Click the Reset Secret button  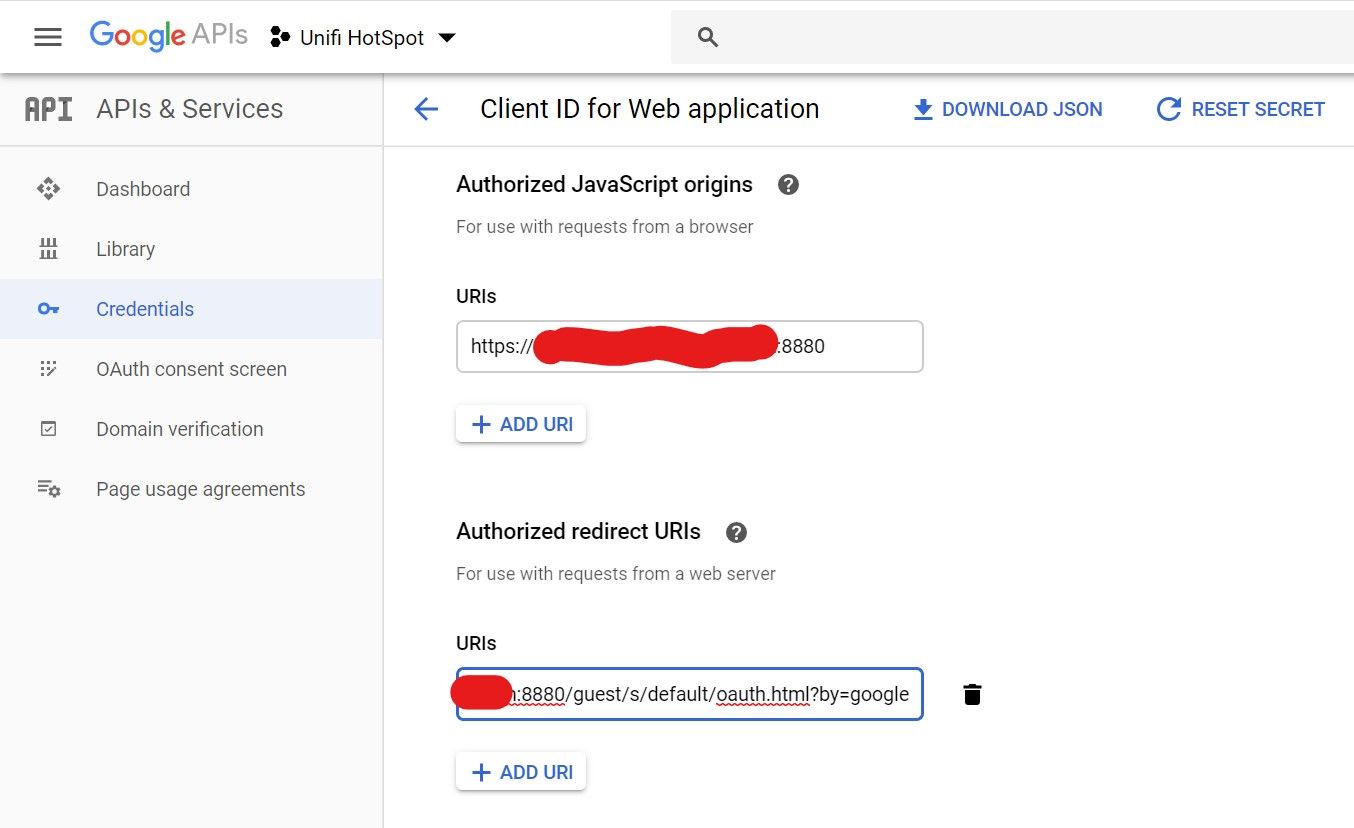click(x=1240, y=109)
